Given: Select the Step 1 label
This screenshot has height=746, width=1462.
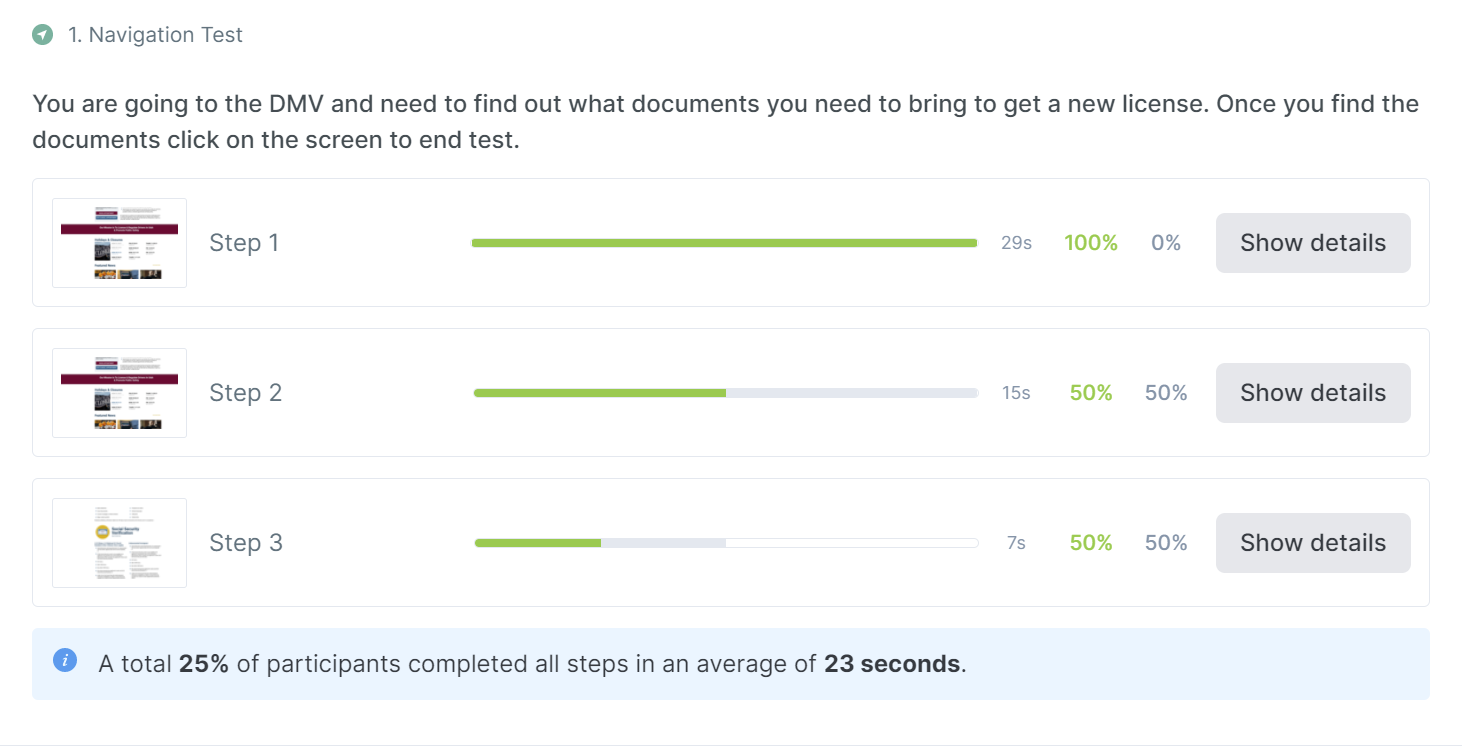Looking at the screenshot, I should click(244, 243).
